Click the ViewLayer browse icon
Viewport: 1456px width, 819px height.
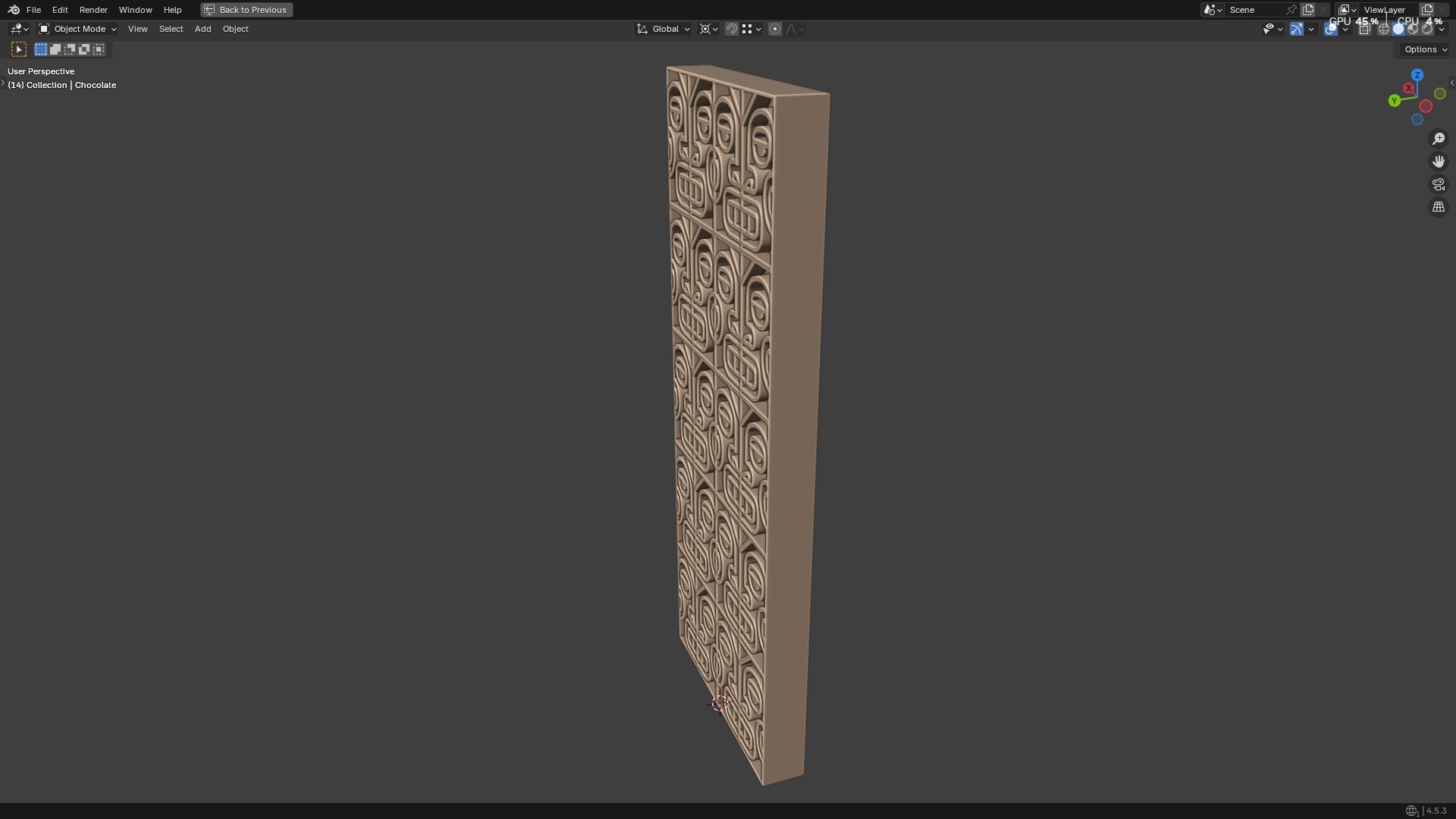(1348, 10)
